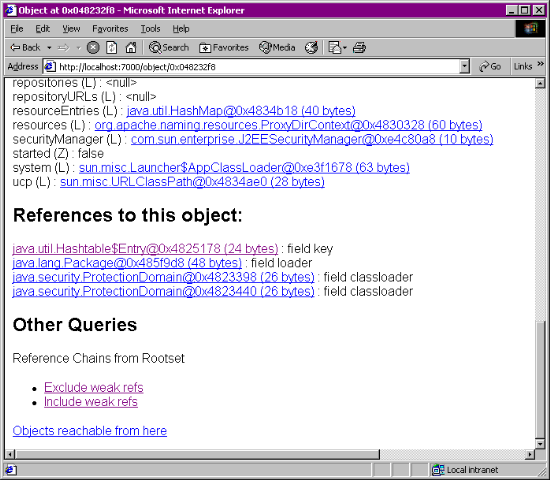Open the Search toolbar button
The height and width of the screenshot is (480, 550).
(x=169, y=47)
